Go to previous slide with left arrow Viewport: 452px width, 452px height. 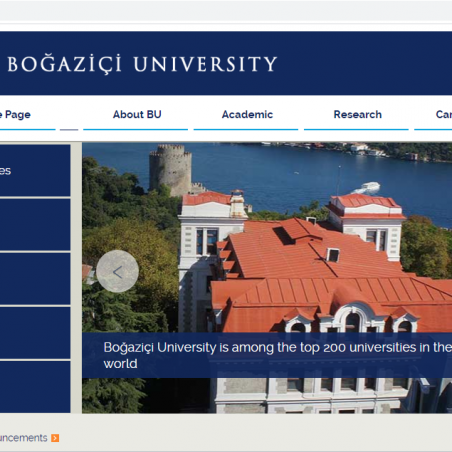coord(117,271)
